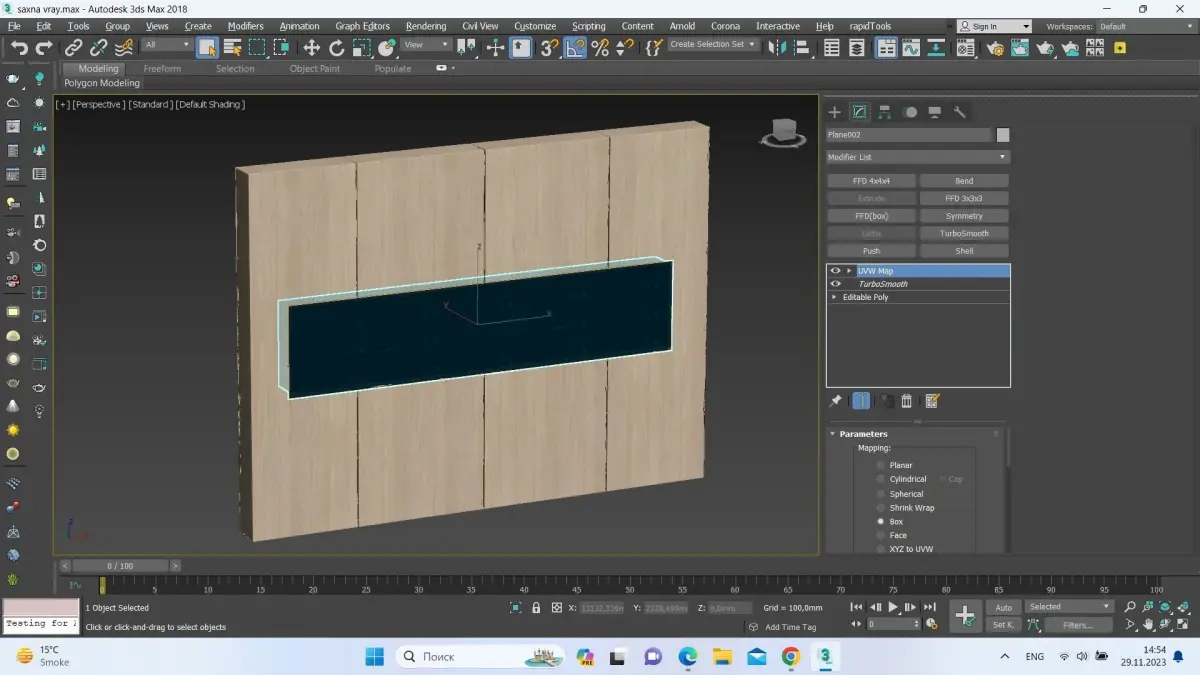Select the Move tool
Viewport: 1200px width, 675px height.
click(311, 47)
